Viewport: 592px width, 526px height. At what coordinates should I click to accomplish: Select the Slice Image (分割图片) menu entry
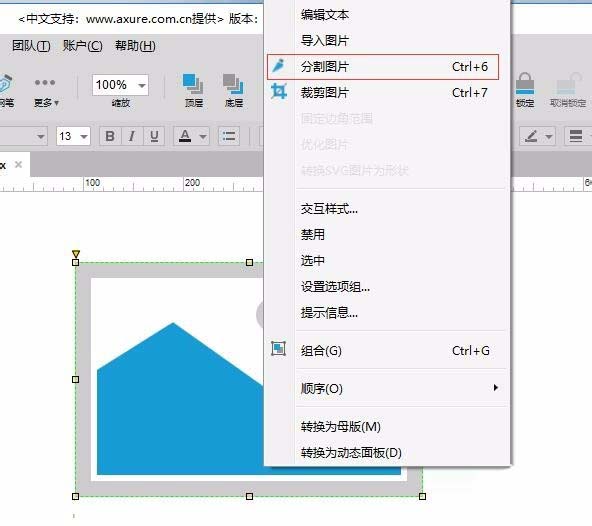(x=383, y=67)
